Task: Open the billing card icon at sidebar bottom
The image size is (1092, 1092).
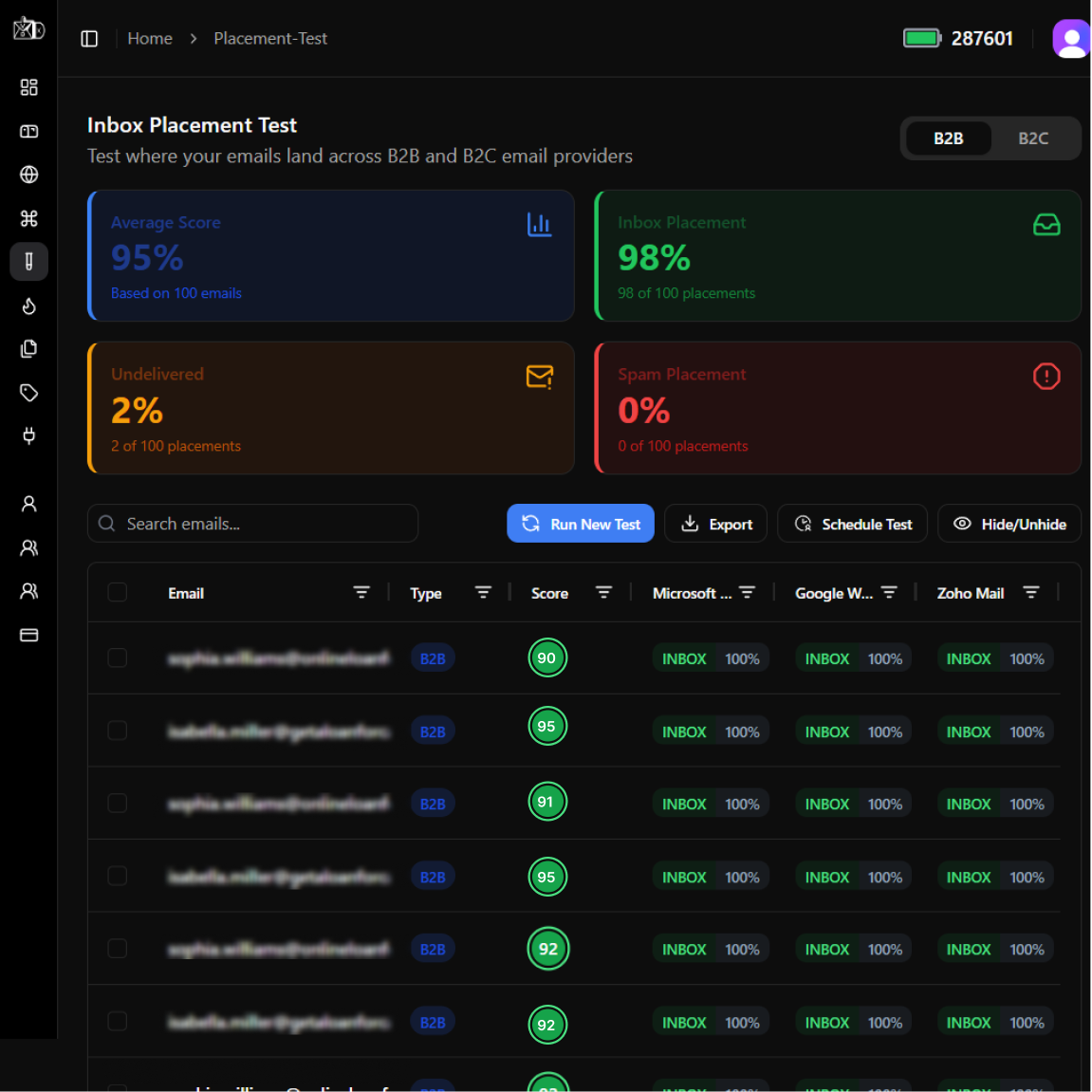Action: [28, 634]
